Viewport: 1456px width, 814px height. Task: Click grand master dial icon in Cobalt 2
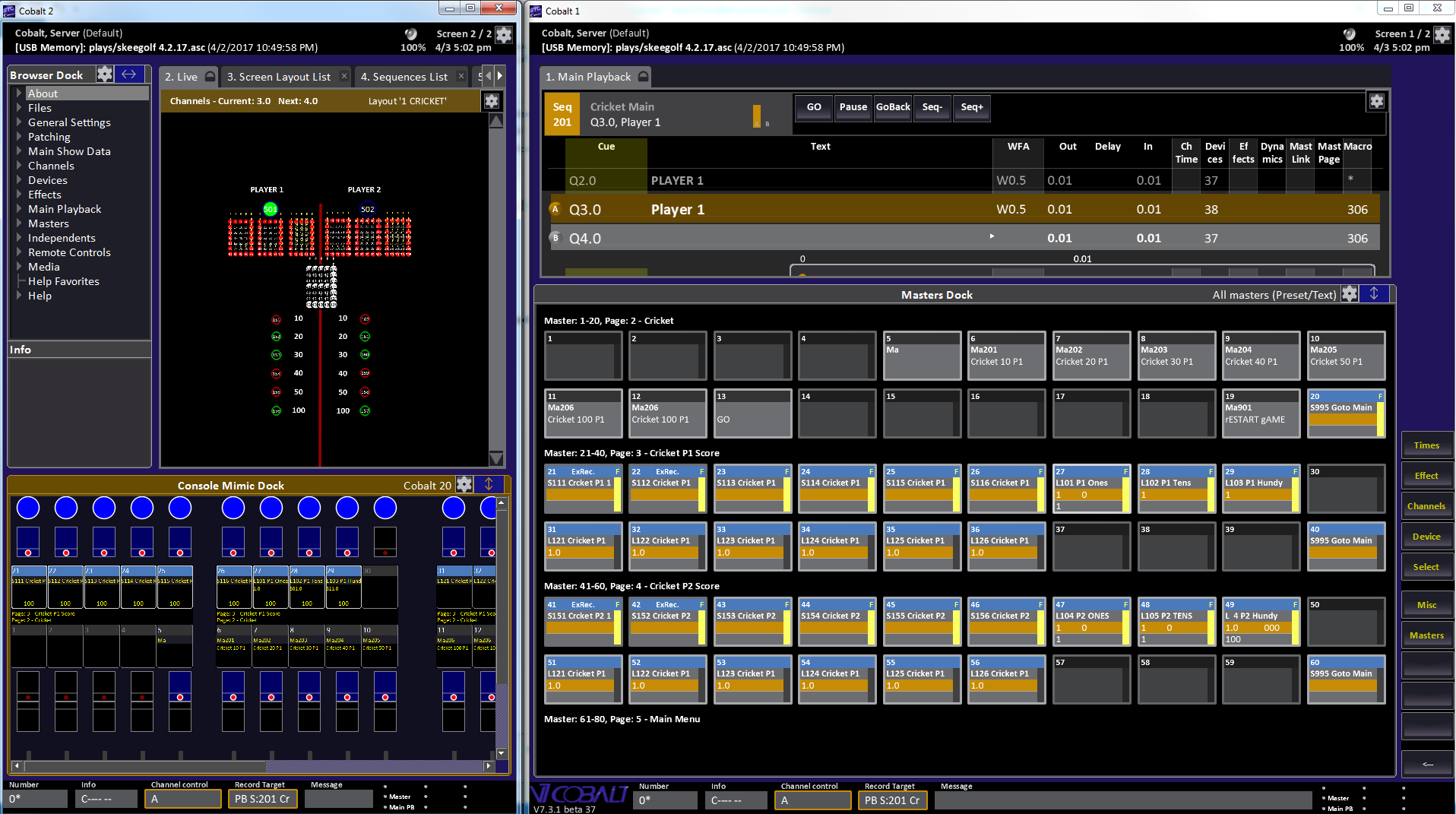click(x=411, y=34)
